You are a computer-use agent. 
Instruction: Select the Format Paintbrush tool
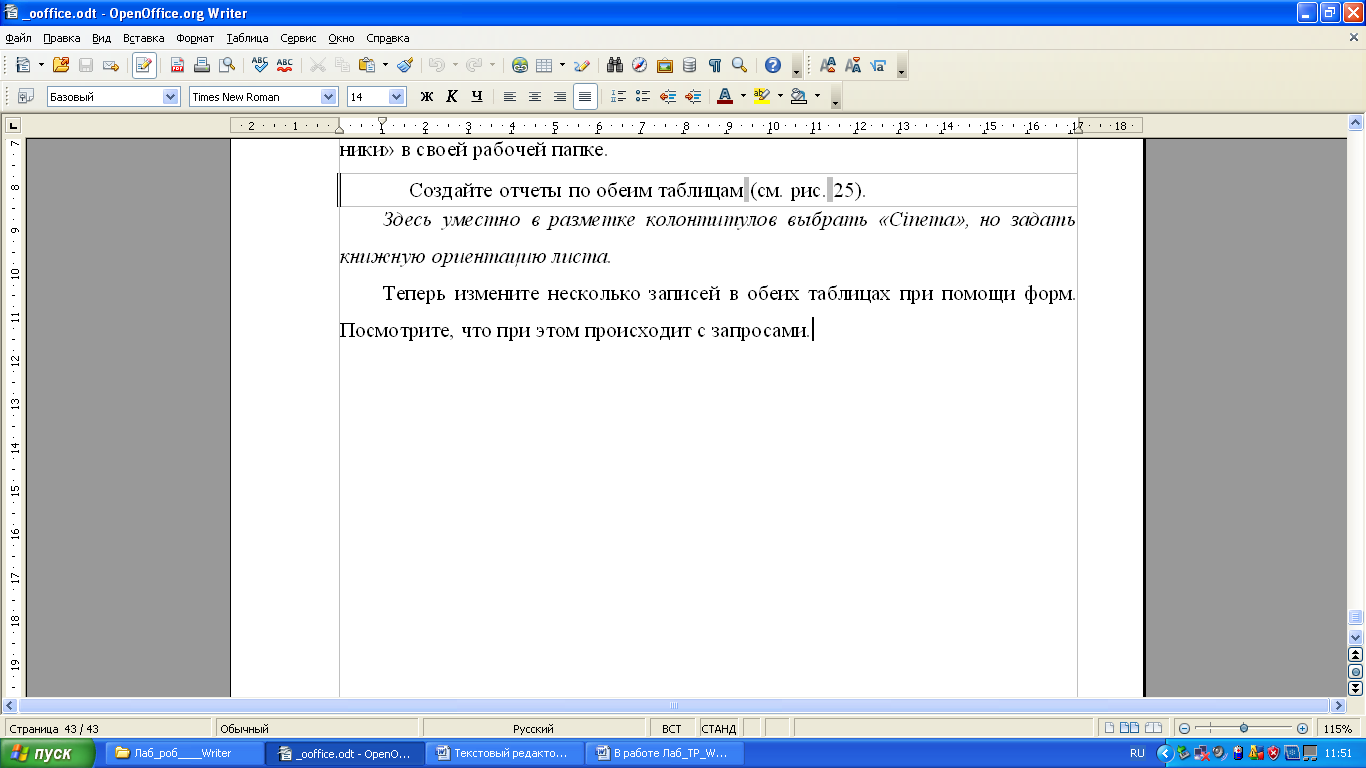[404, 65]
